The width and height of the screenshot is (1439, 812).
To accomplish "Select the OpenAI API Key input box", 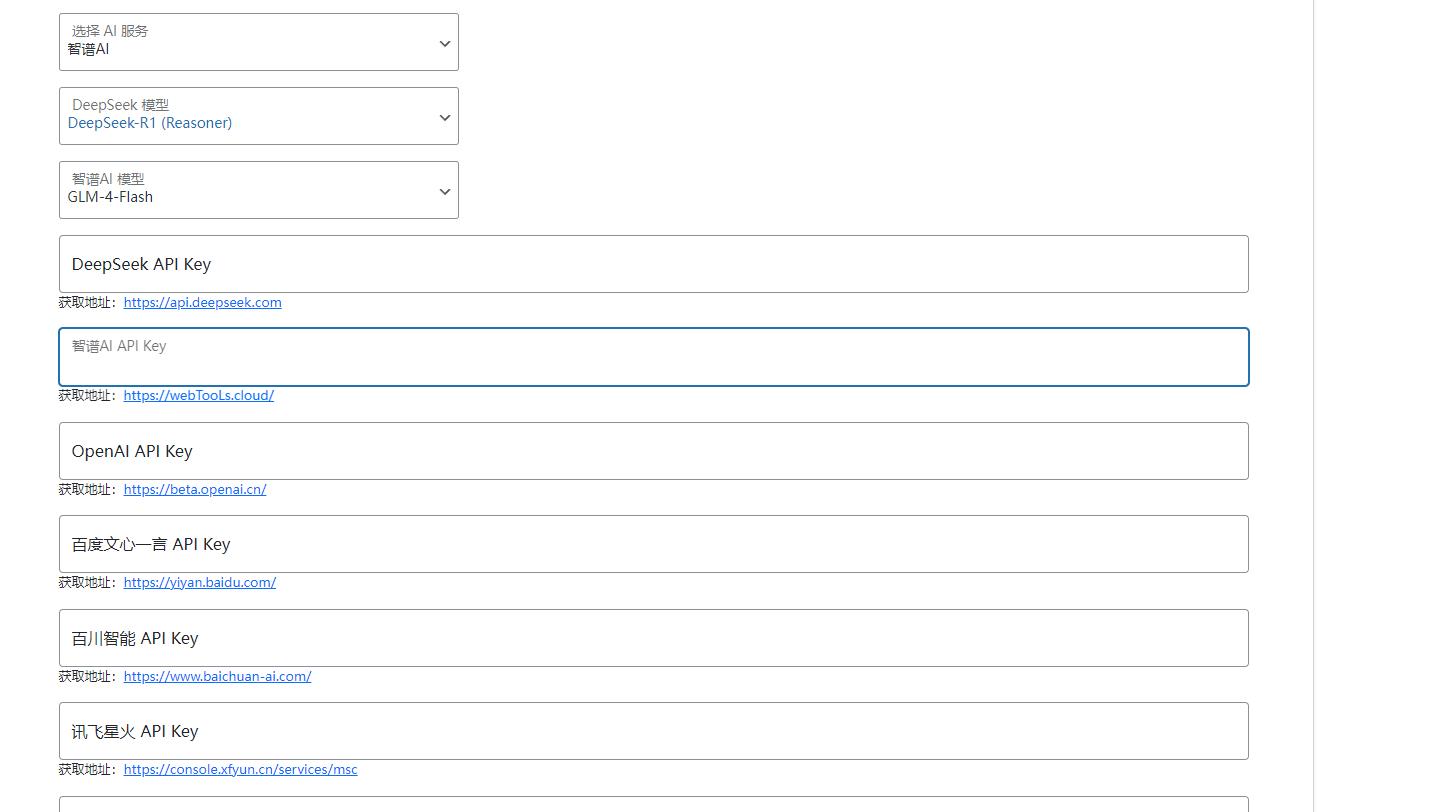I will click(654, 451).
